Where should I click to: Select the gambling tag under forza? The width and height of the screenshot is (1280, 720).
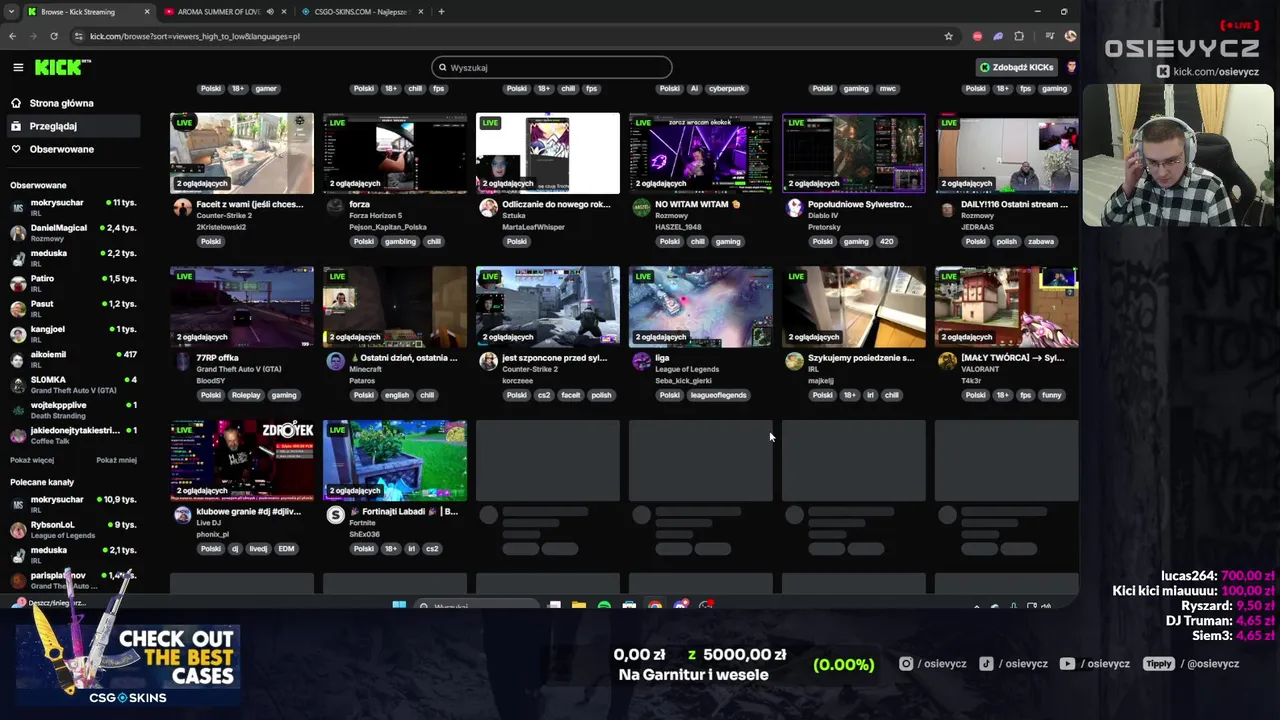click(400, 241)
